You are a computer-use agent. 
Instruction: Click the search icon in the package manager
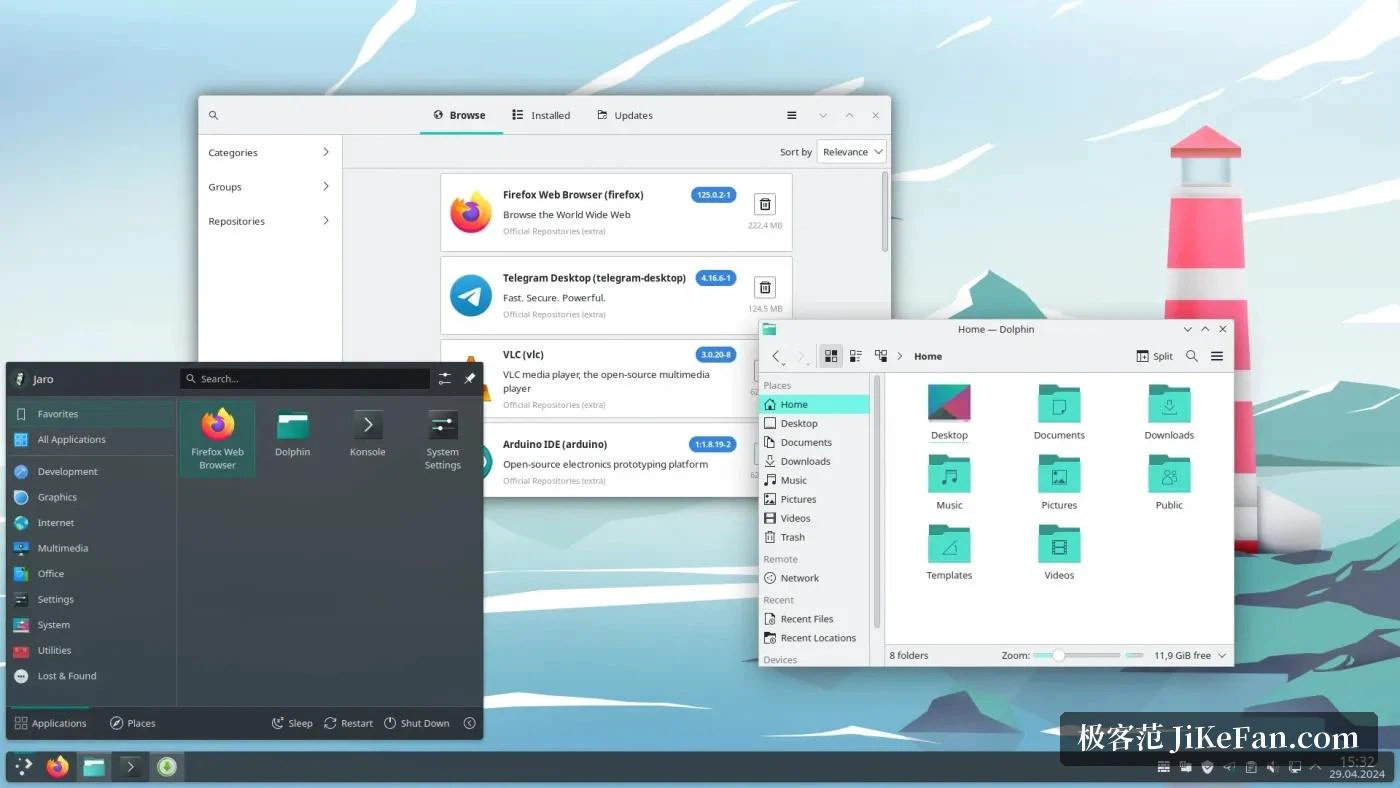point(213,116)
